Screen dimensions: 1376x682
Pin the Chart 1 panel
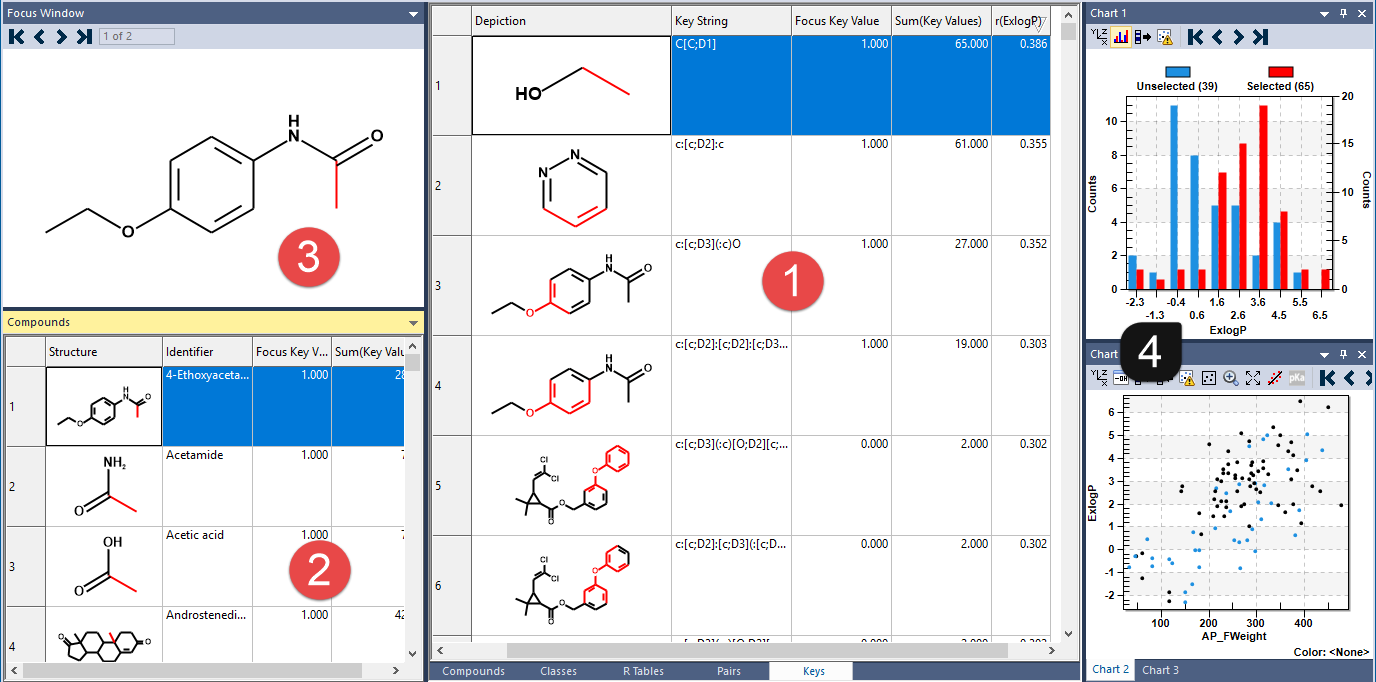1344,14
